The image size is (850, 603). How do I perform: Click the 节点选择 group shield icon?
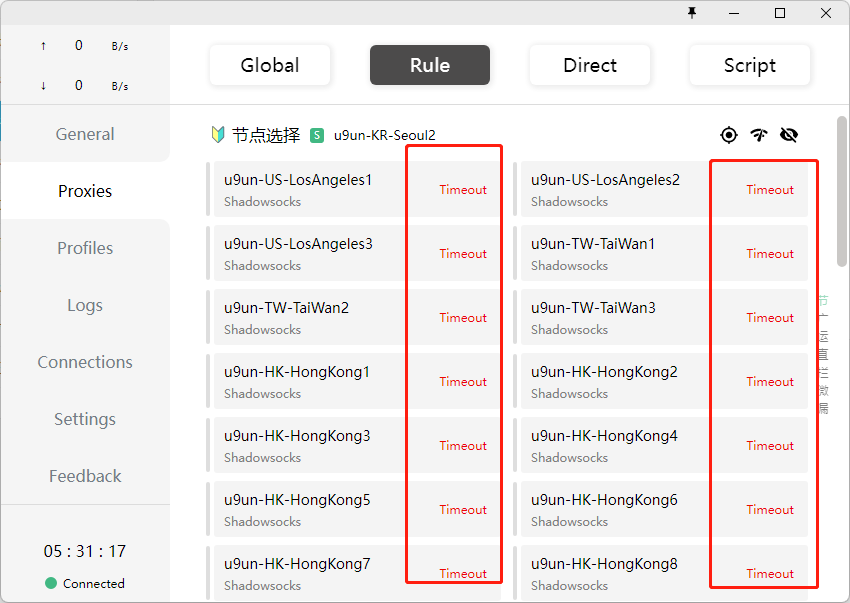click(218, 134)
